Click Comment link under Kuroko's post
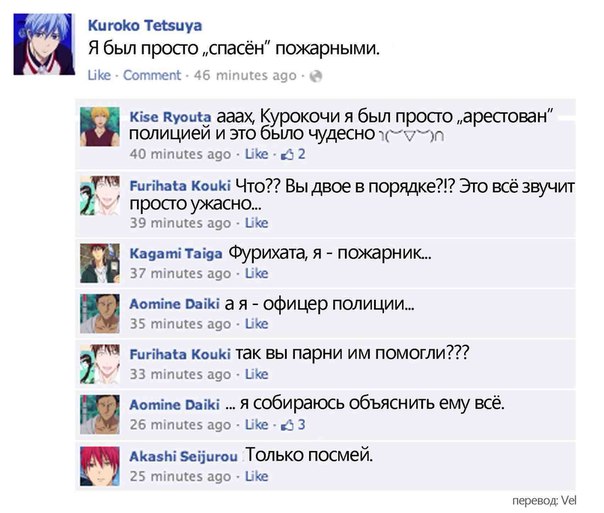Screen dimensions: 604x513 click(152, 75)
